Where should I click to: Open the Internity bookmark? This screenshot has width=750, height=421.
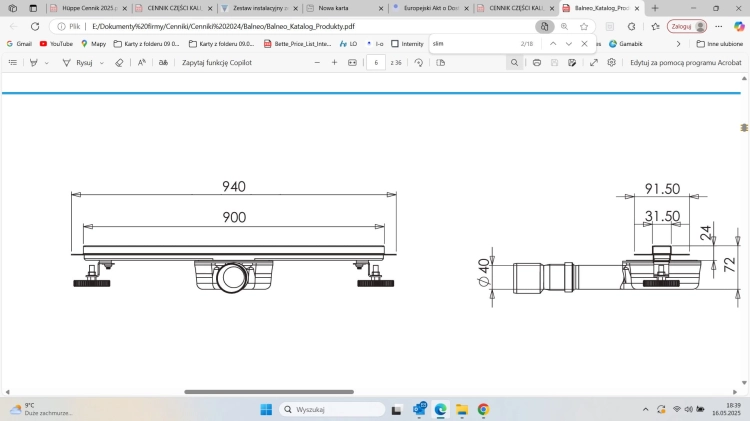point(408,44)
